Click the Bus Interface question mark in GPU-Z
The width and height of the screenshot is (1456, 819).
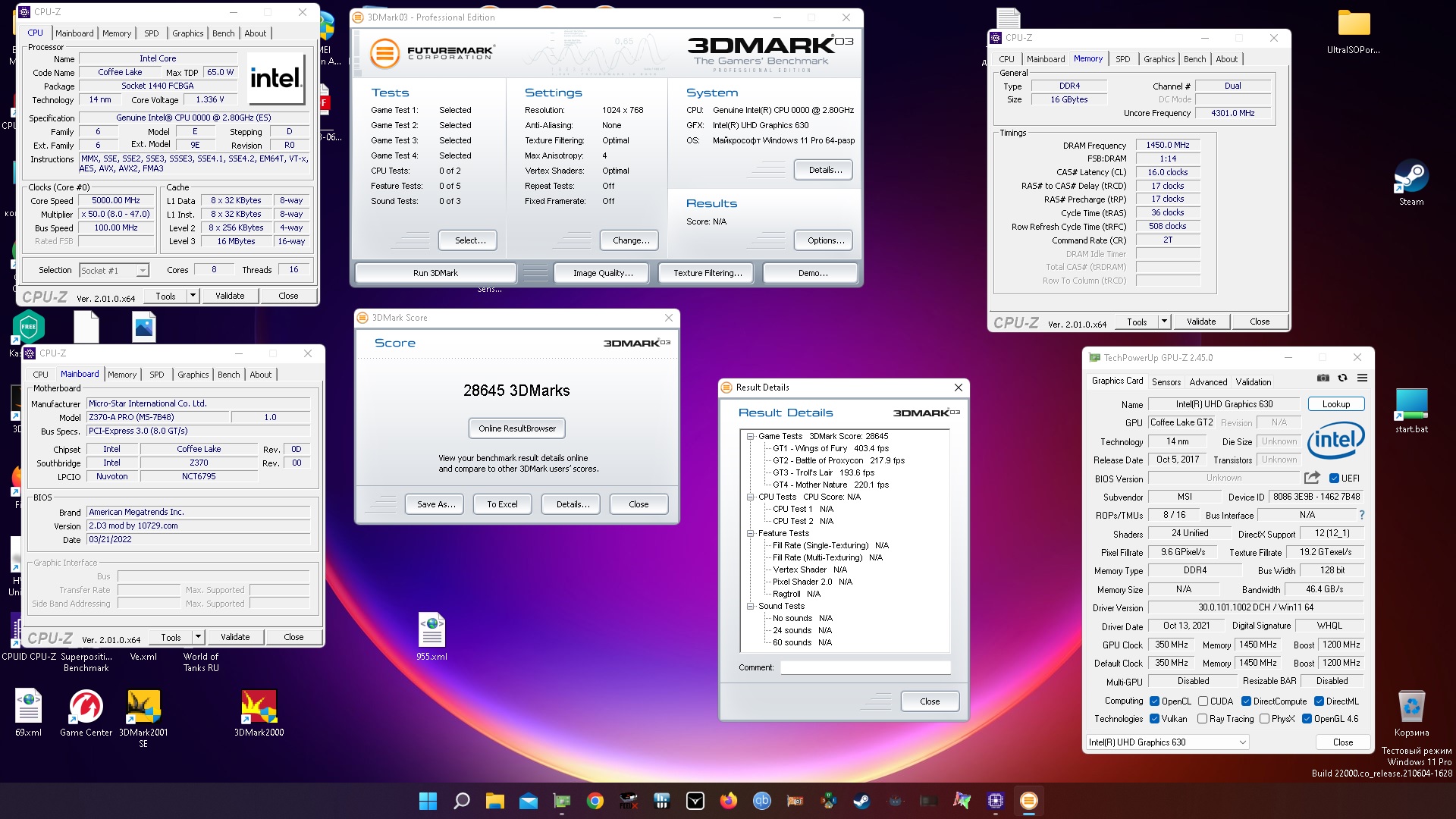coord(1362,515)
